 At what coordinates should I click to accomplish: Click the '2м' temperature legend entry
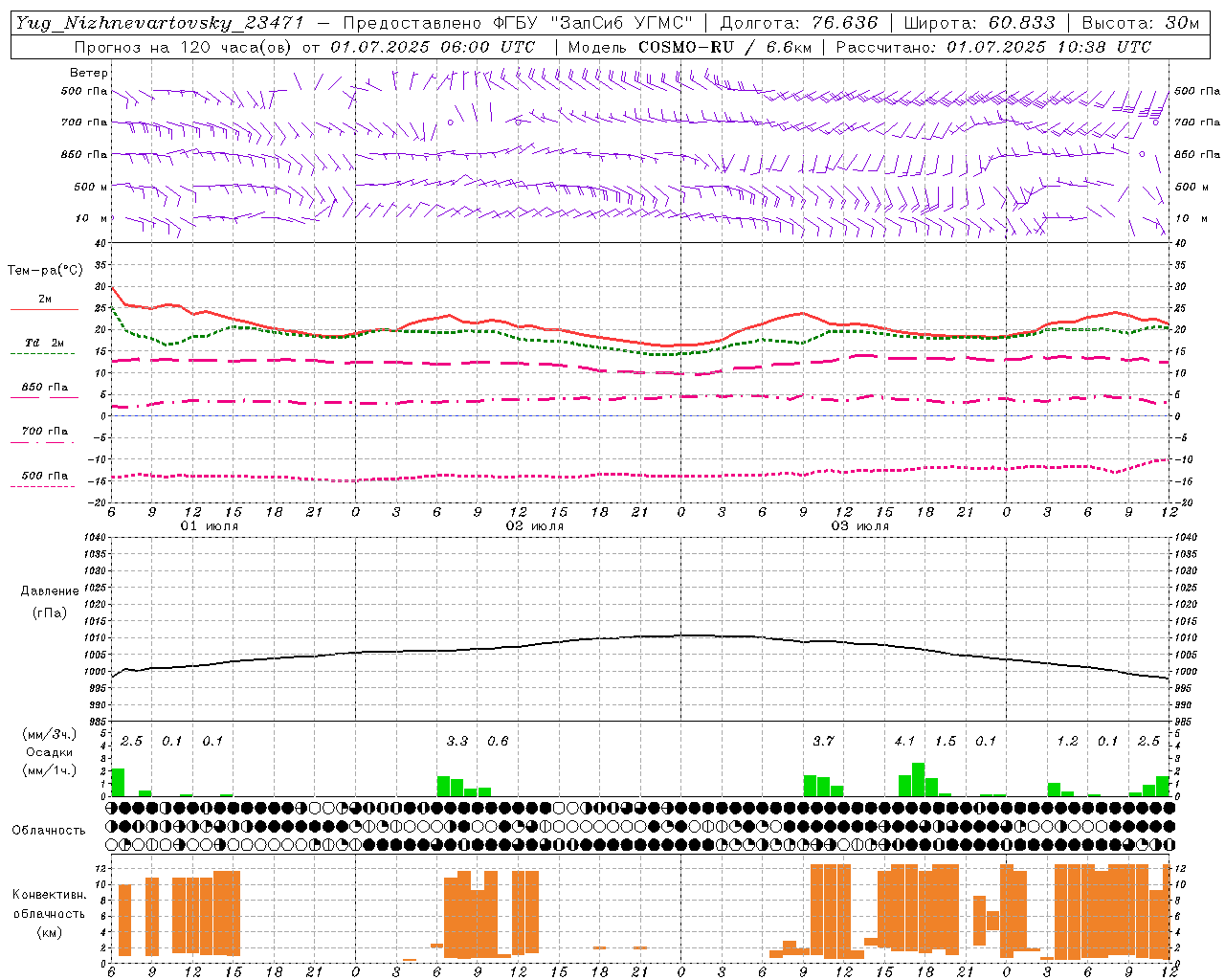point(45,300)
